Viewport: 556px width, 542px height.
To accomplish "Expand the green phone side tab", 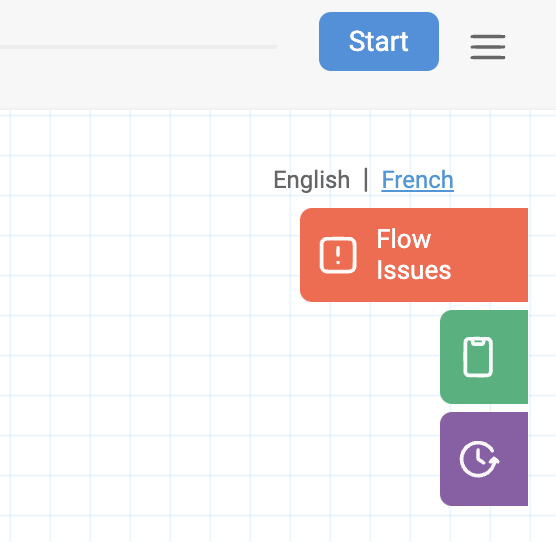I will [484, 357].
